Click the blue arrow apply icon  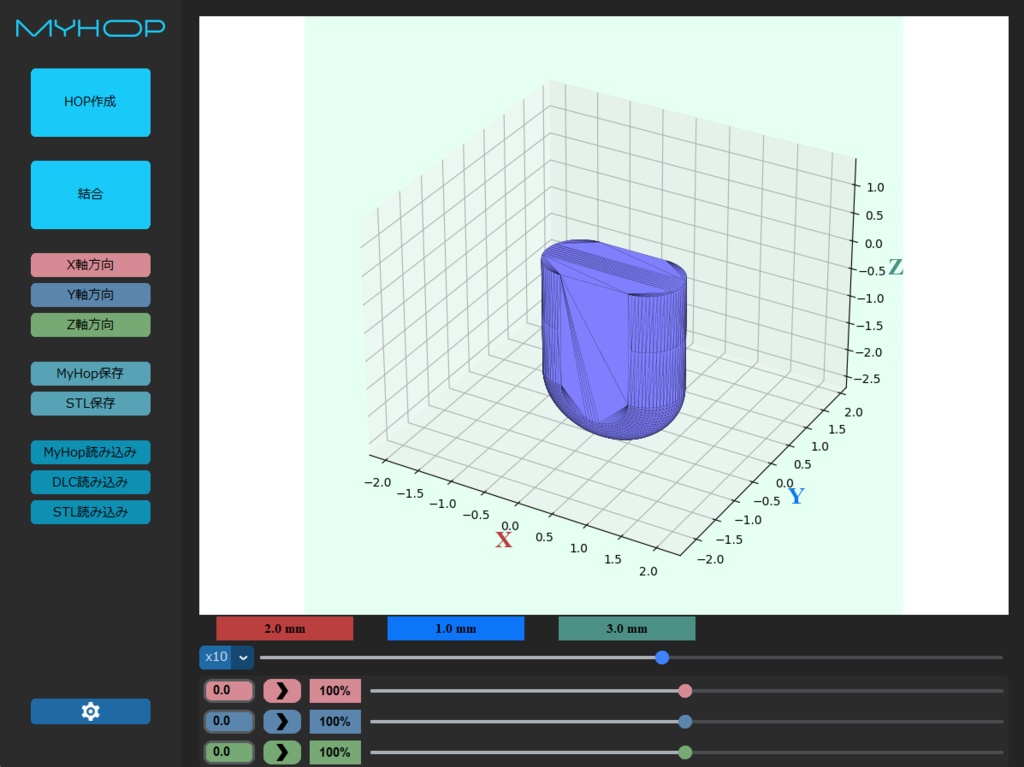pyautogui.click(x=282, y=721)
